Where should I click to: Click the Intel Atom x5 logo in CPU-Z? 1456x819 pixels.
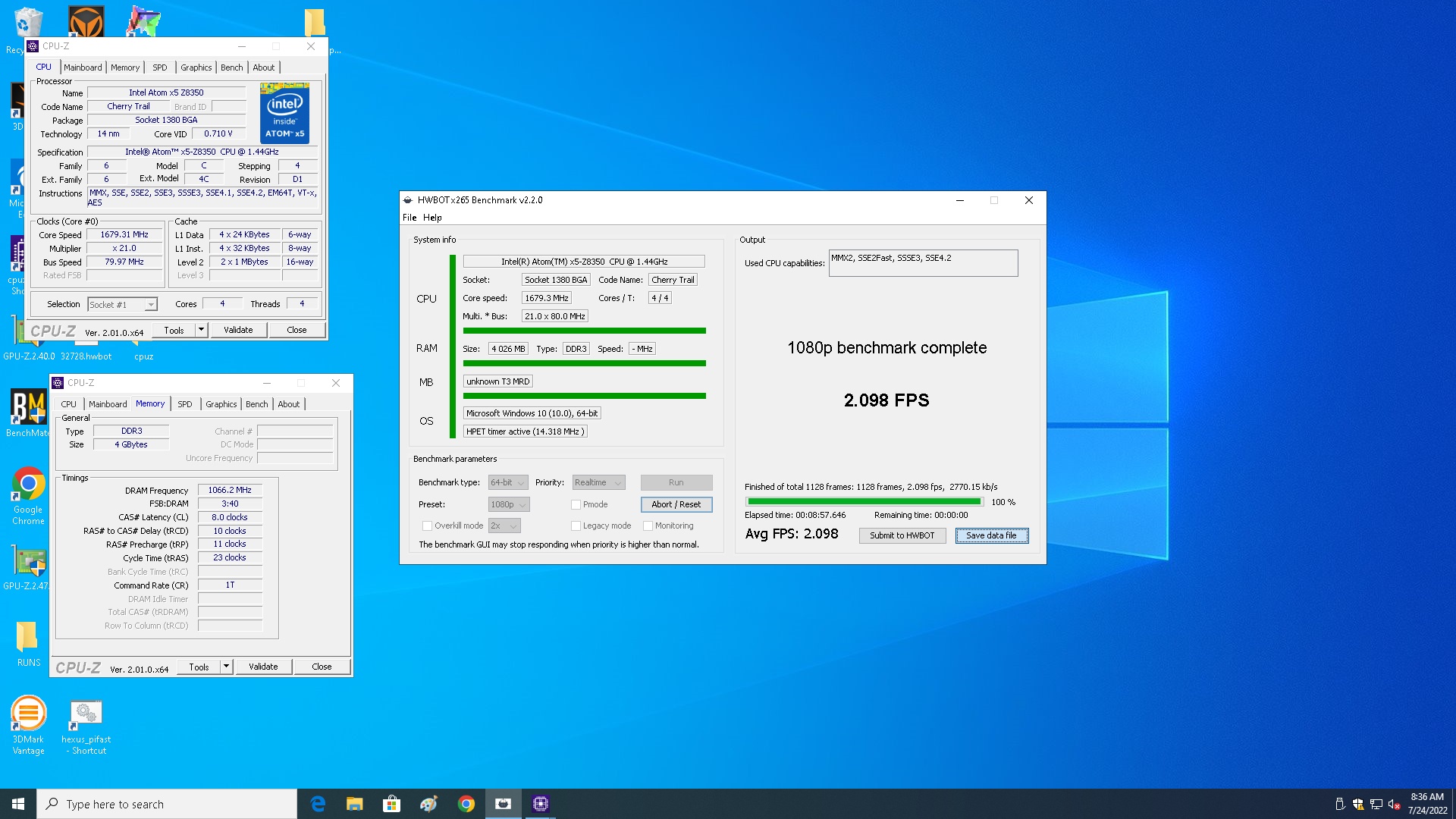click(284, 114)
